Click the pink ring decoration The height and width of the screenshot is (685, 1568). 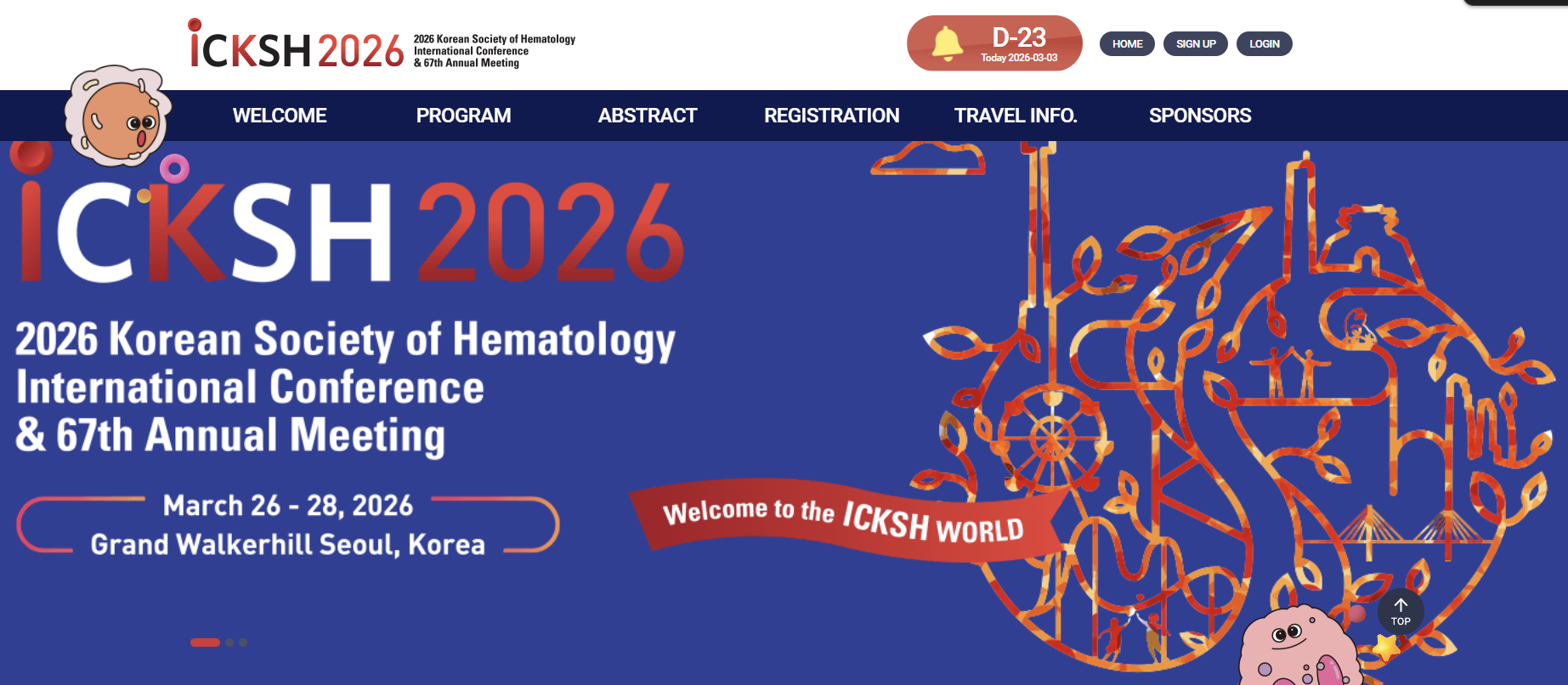[174, 169]
